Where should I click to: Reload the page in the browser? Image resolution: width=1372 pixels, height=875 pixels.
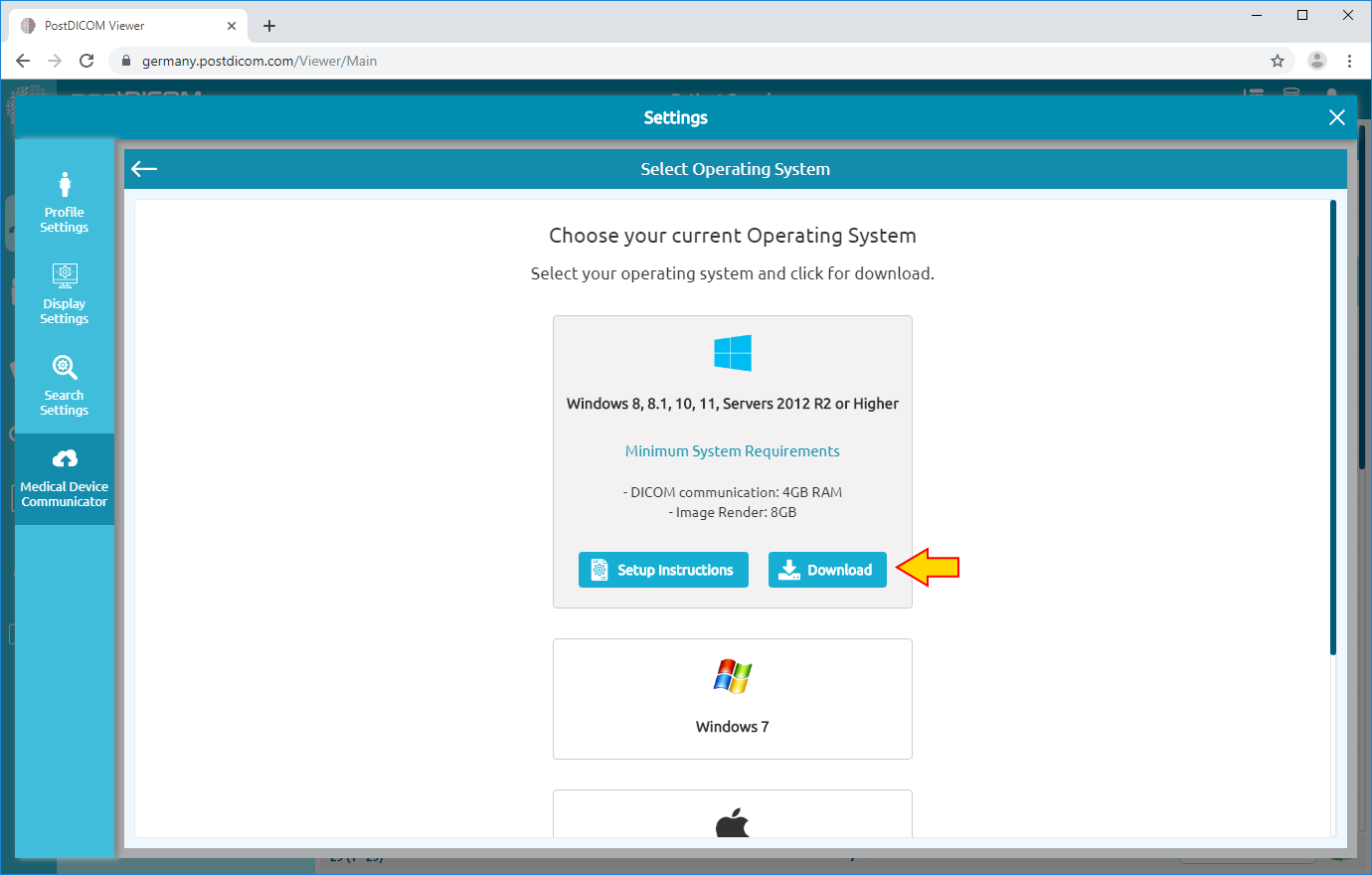pos(86,61)
